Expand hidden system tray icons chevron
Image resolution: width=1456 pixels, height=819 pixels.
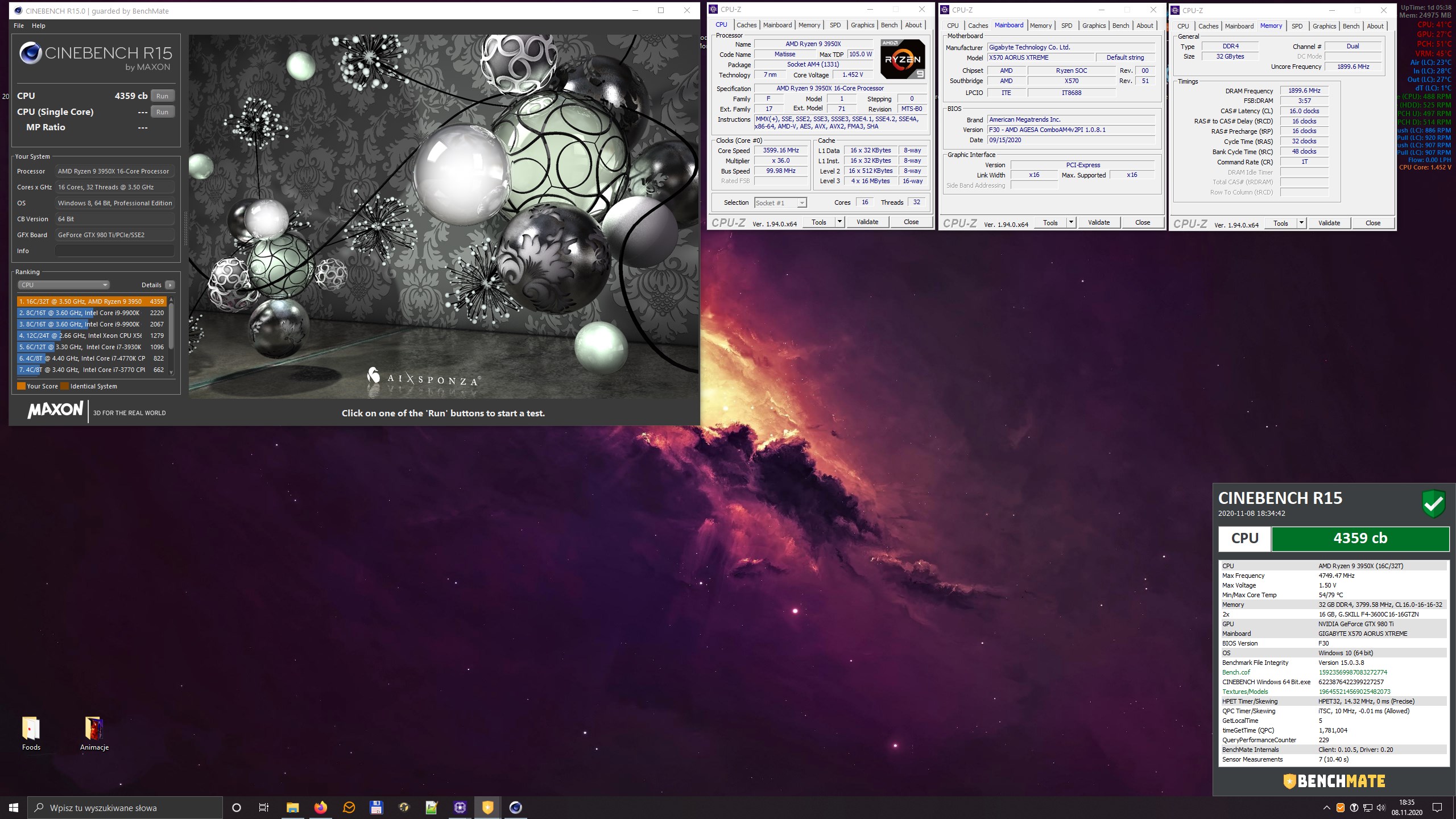coord(1326,808)
